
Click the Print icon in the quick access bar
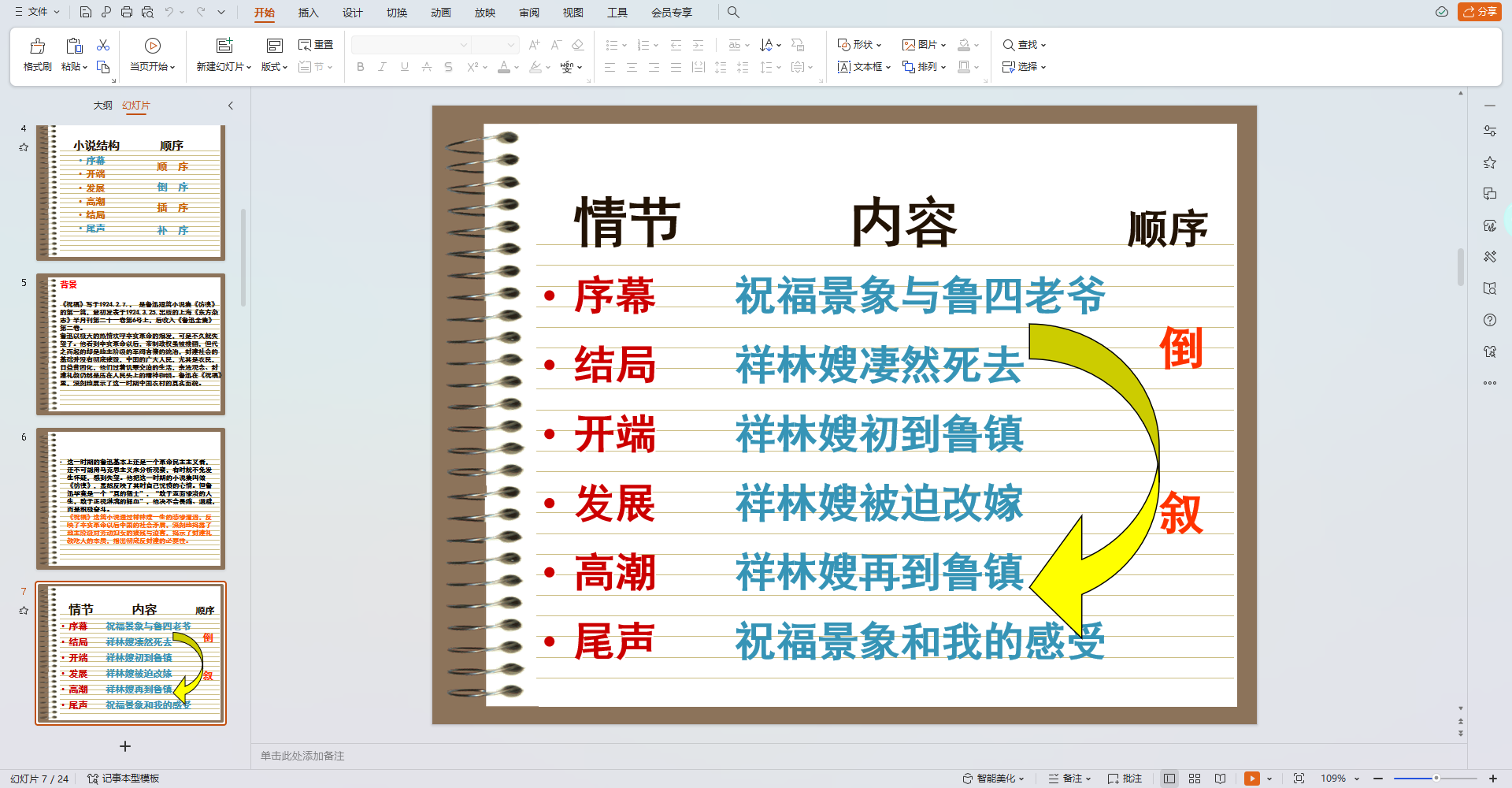[x=127, y=12]
